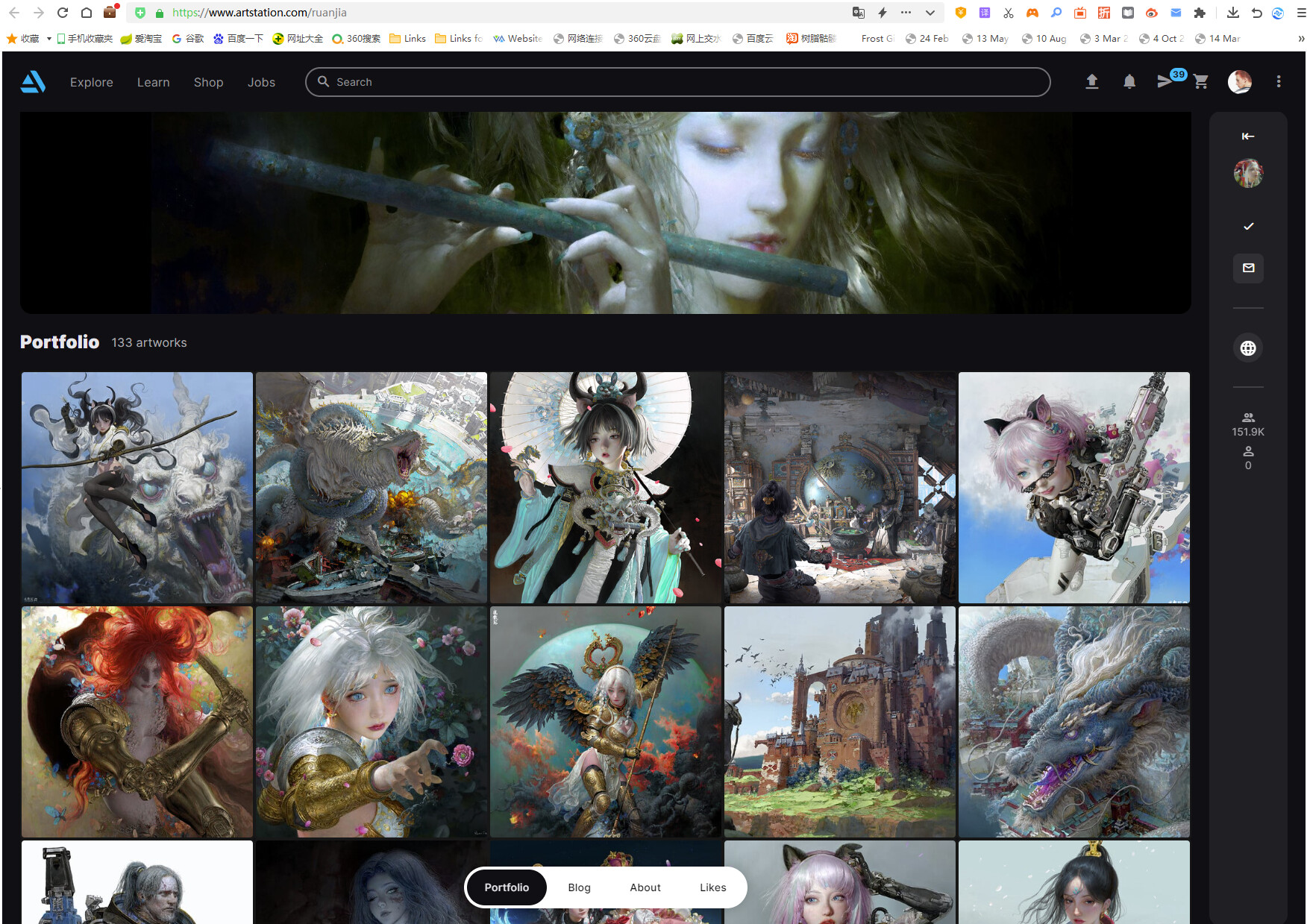View the shopping cart
Screen dimensions: 1307x924
pos(1200,82)
